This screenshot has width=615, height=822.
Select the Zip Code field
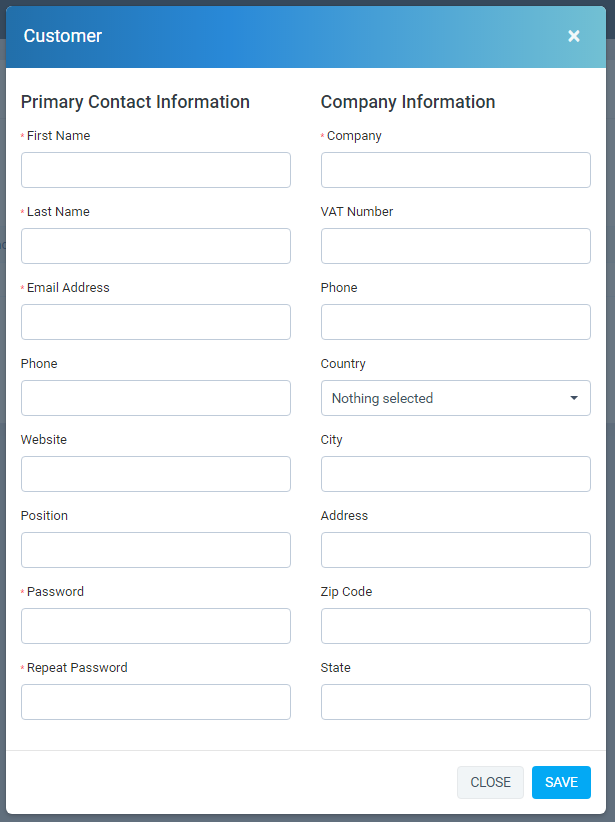[x=455, y=626]
